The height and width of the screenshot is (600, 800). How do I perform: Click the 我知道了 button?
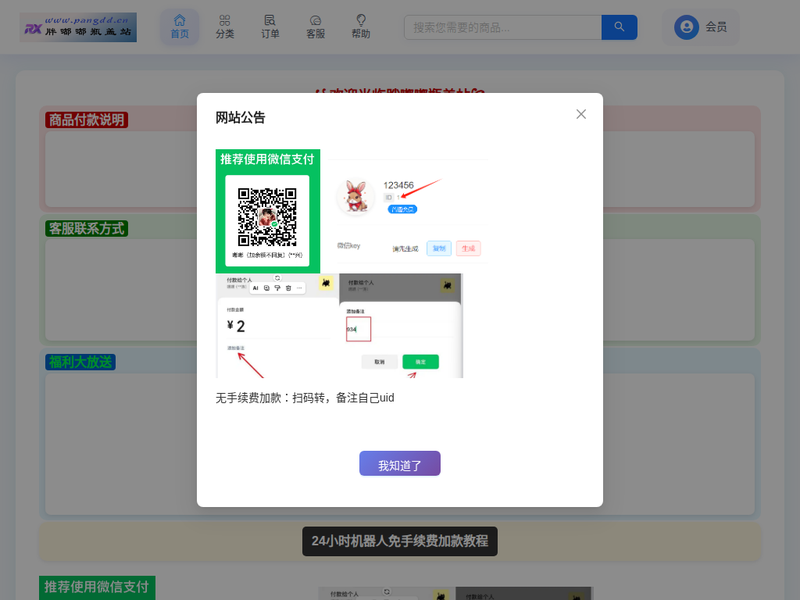tap(399, 463)
